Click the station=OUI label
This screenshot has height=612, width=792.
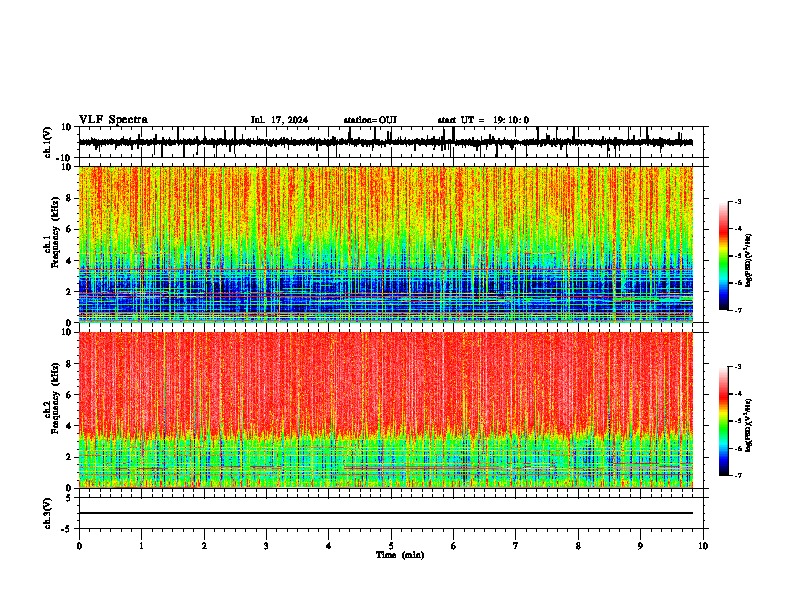(x=370, y=120)
